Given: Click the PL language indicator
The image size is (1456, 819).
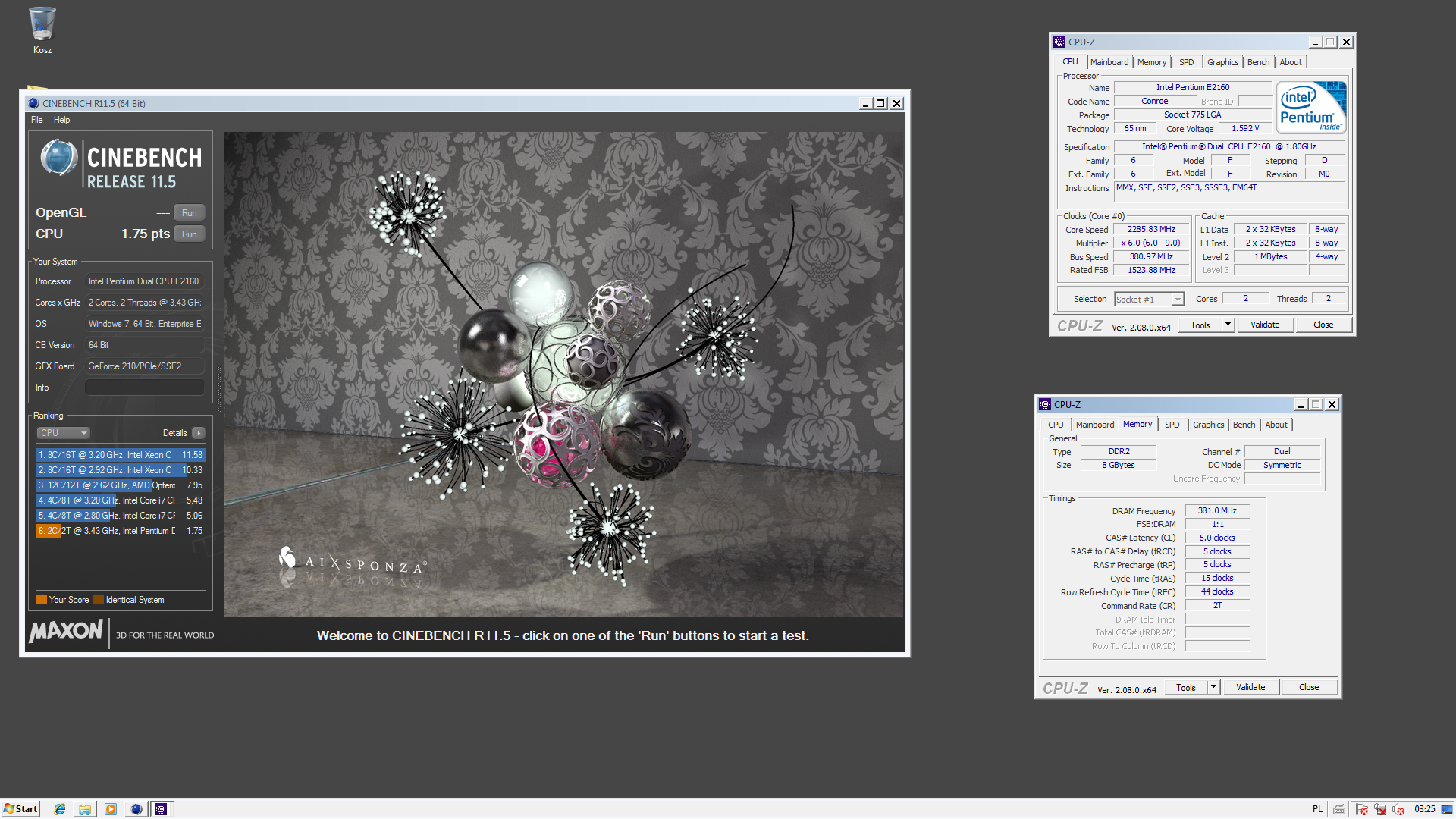Looking at the screenshot, I should [1317, 809].
